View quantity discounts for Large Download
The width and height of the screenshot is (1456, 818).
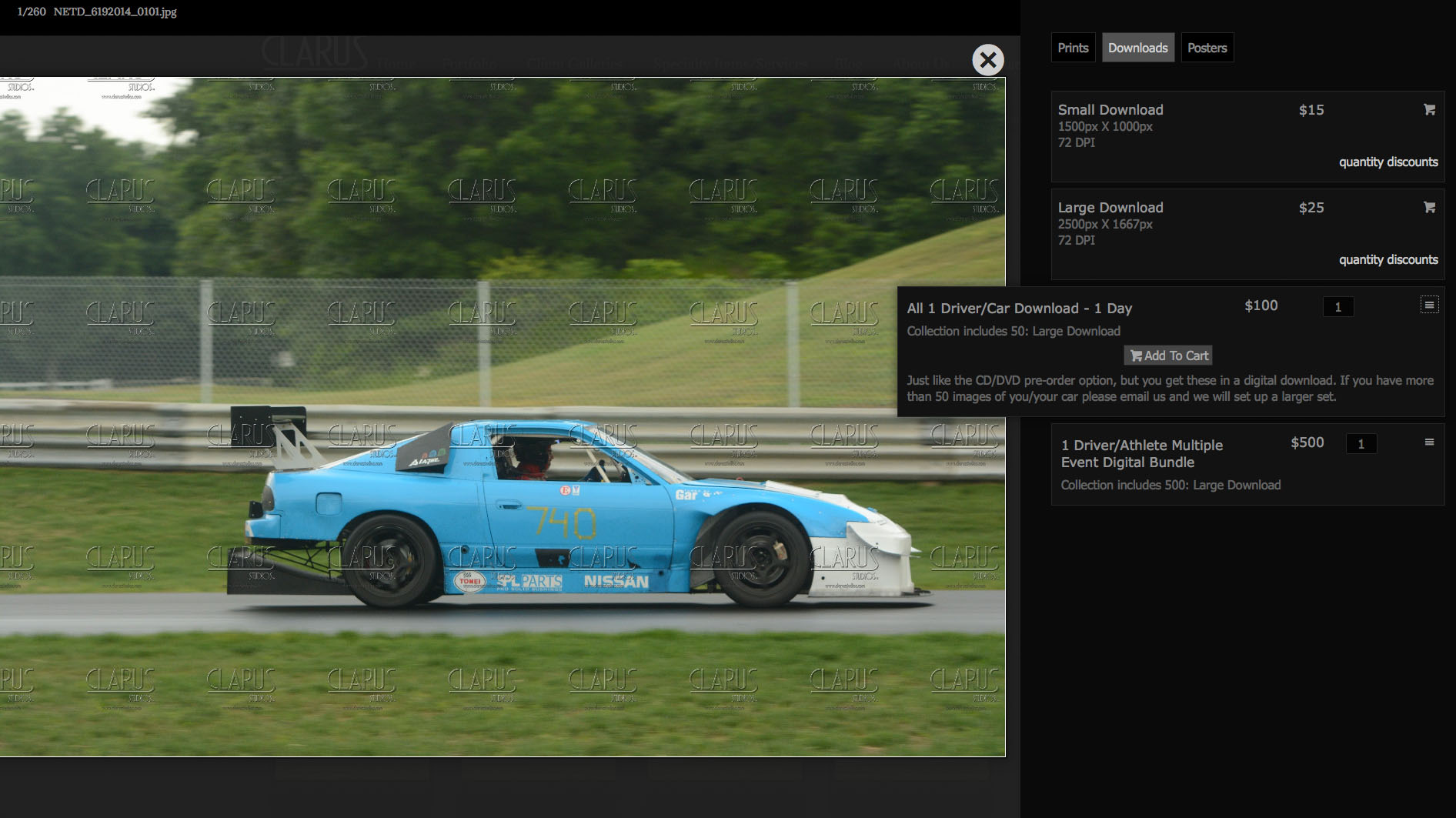pos(1388,260)
